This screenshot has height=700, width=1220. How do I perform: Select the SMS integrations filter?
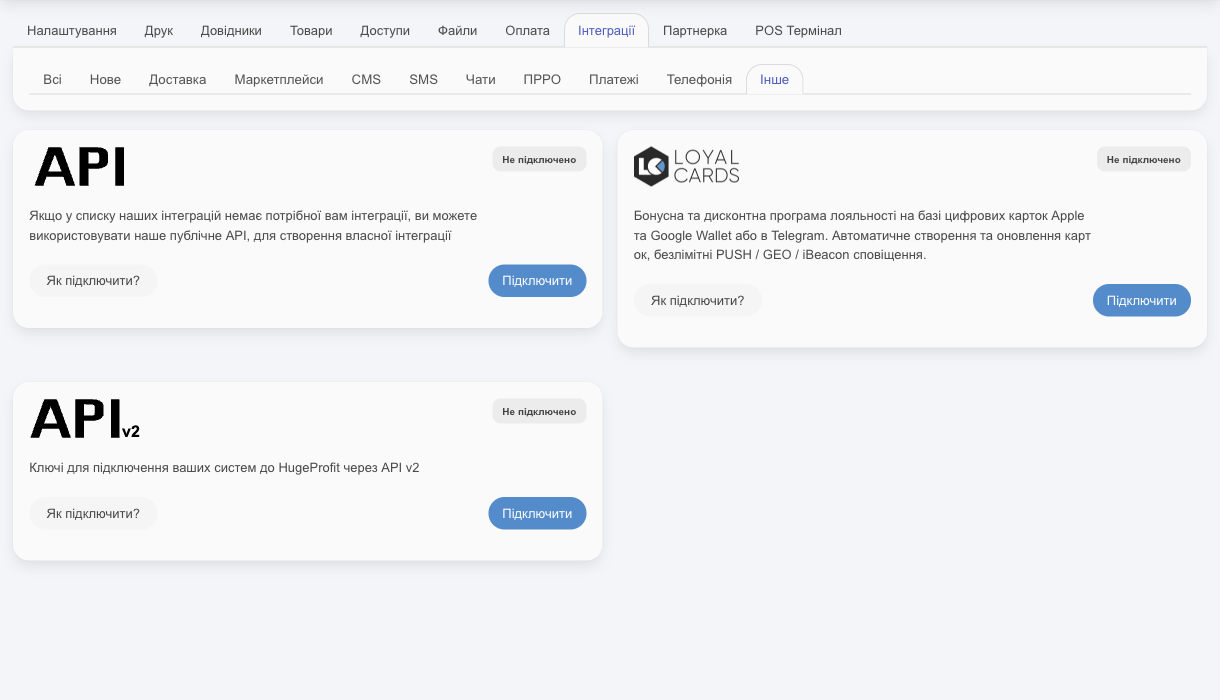[423, 80]
